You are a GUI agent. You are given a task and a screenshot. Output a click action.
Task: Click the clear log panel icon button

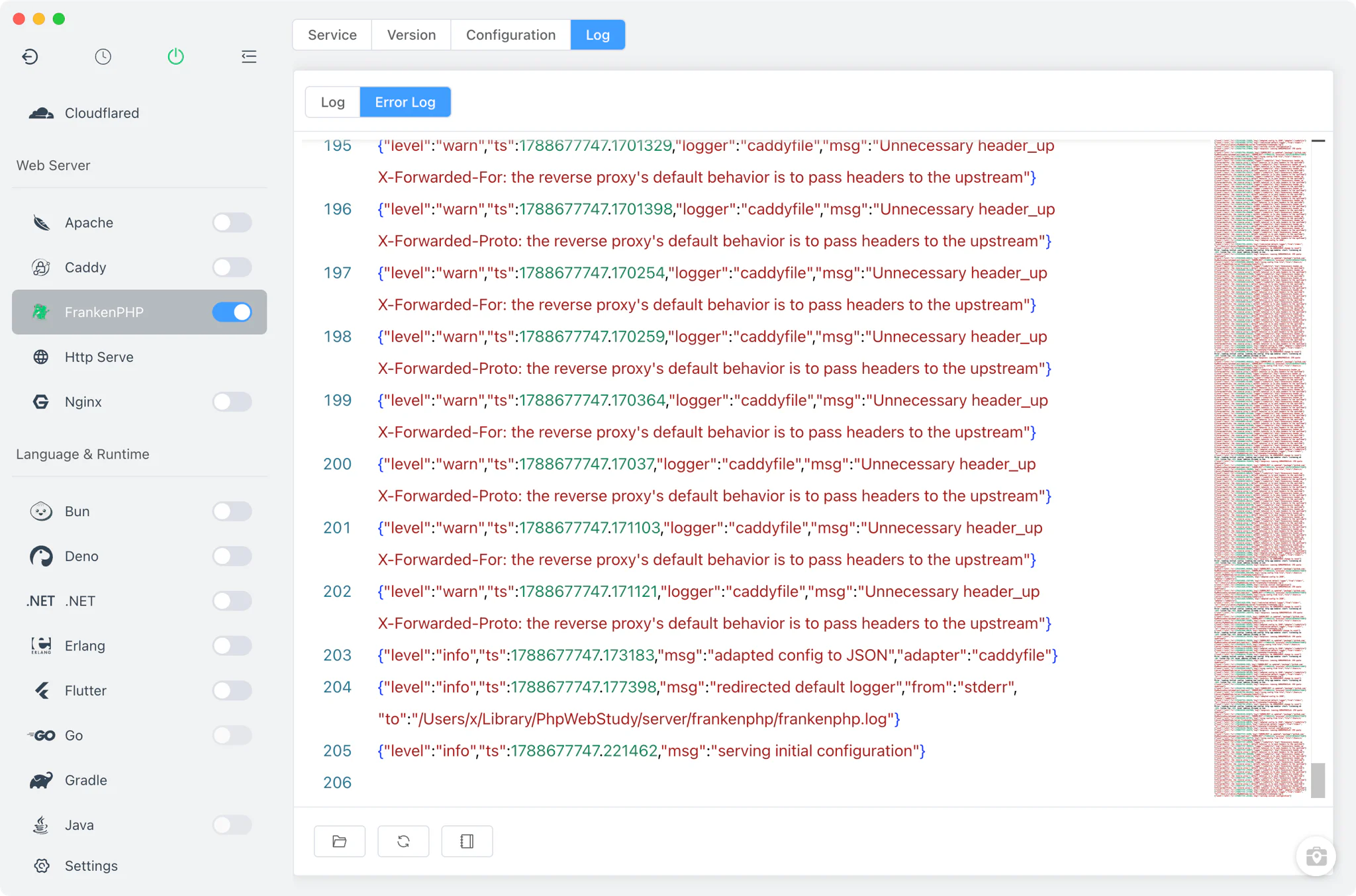[x=467, y=842]
